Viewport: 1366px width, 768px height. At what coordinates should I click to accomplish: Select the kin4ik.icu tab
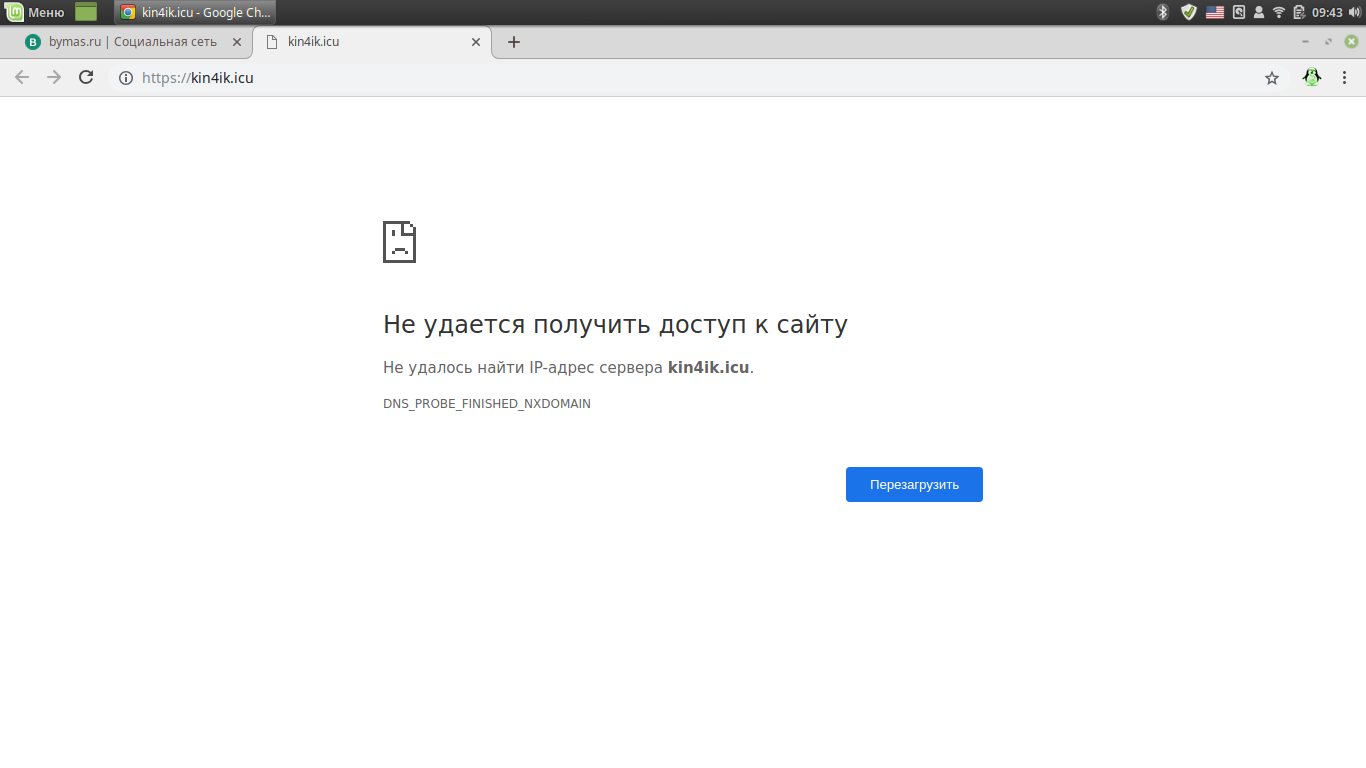click(x=370, y=42)
